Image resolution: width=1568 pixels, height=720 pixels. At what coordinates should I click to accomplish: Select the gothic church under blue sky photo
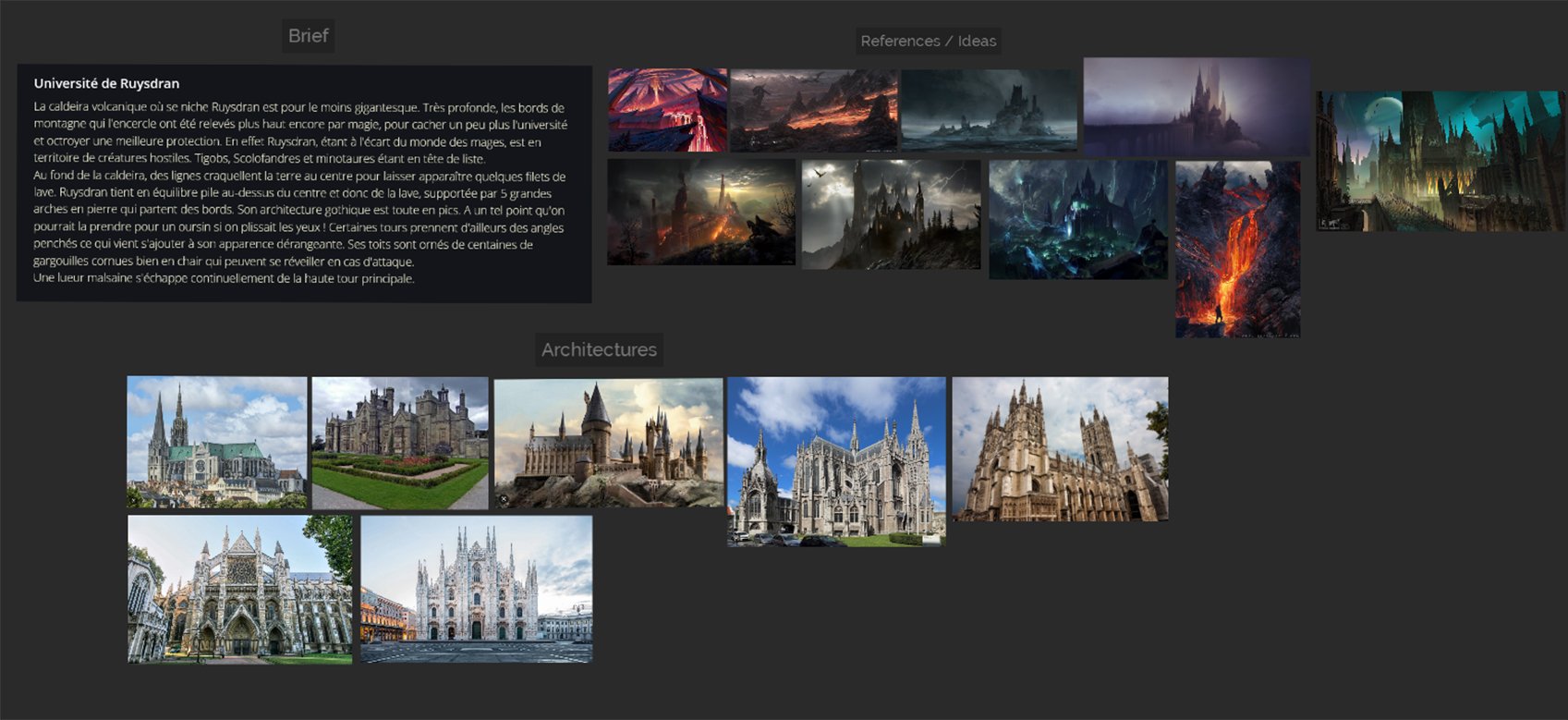click(x=835, y=460)
